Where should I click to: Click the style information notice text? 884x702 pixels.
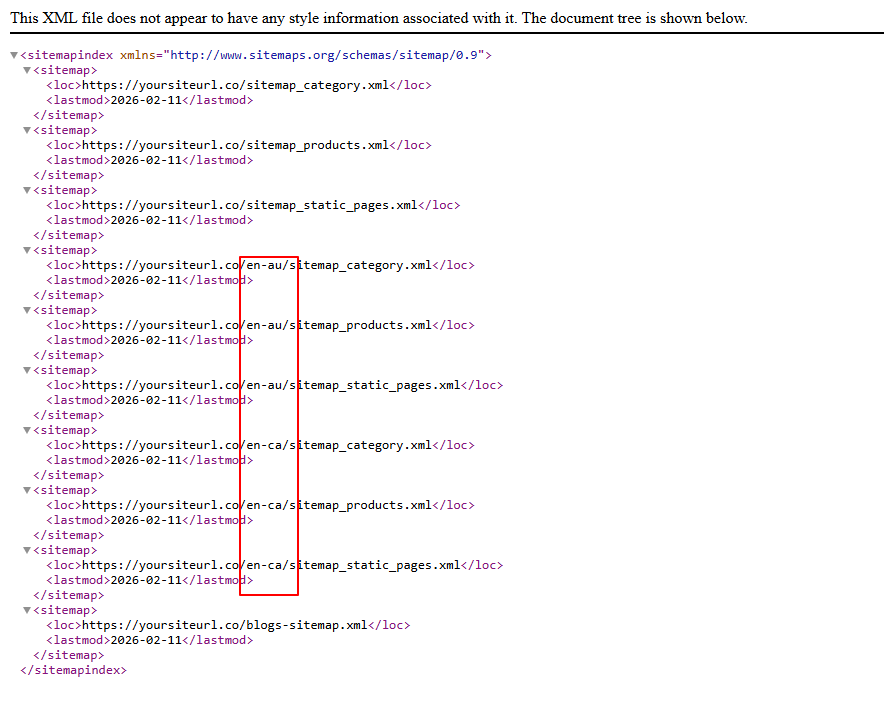click(x=378, y=18)
